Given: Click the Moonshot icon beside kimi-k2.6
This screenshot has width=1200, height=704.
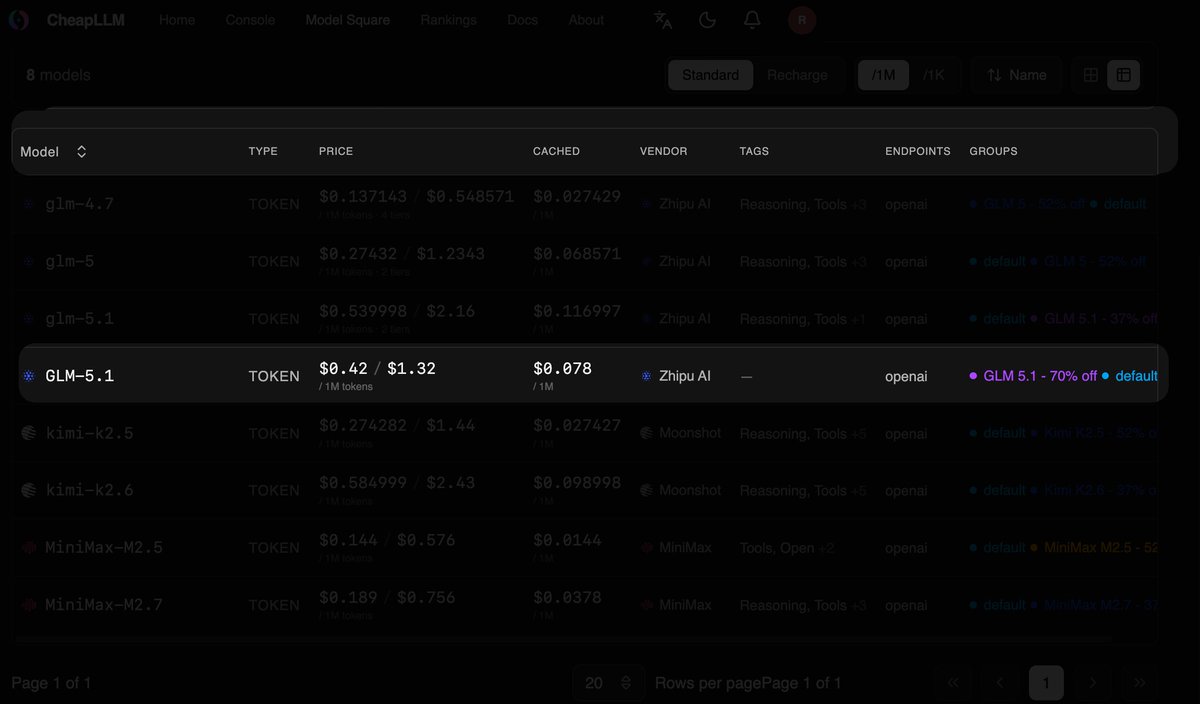Looking at the screenshot, I should click(30, 490).
